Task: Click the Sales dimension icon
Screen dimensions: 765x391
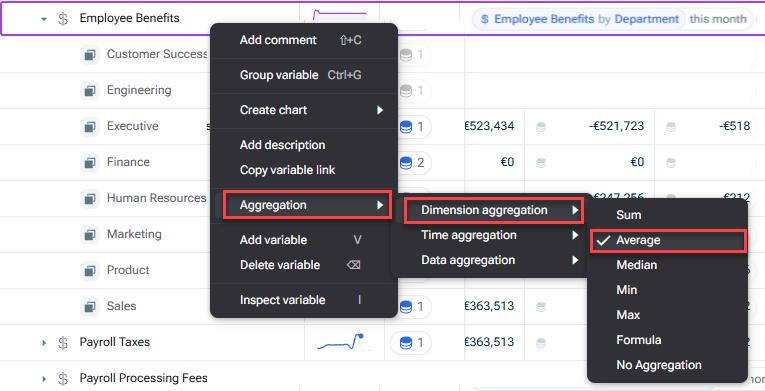Action: click(90, 307)
